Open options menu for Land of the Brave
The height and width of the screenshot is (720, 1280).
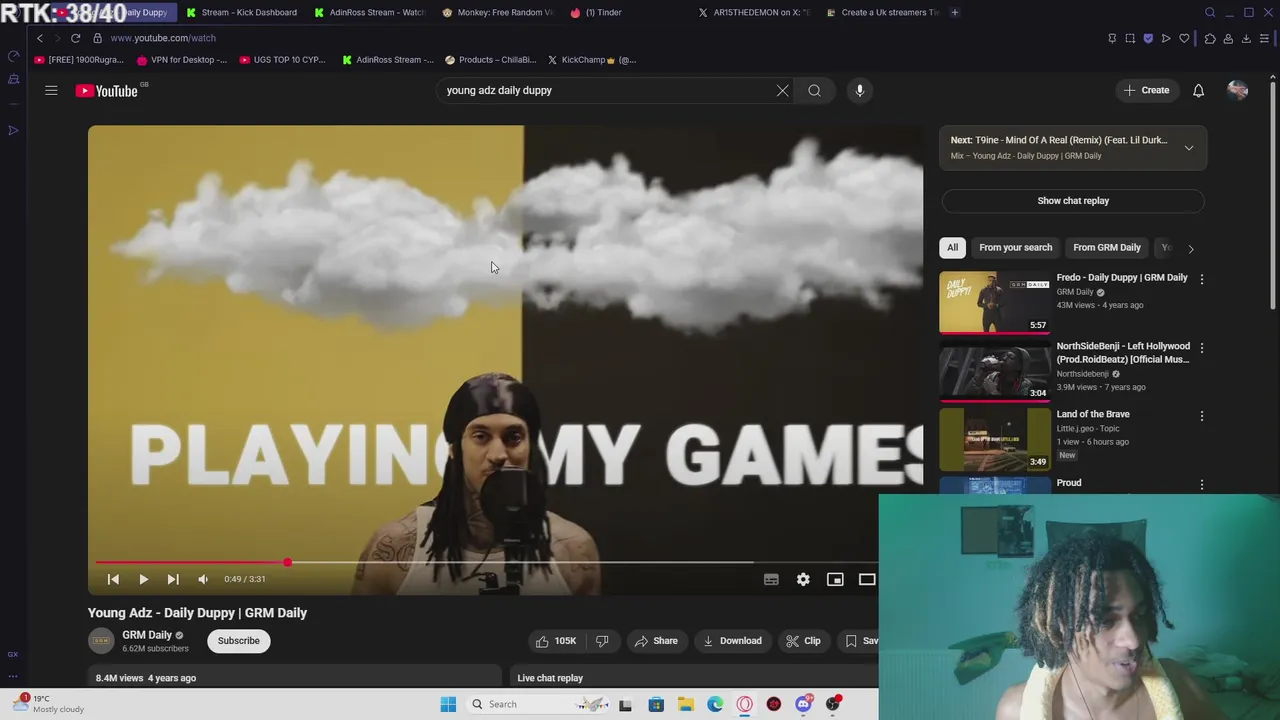[1201, 416]
